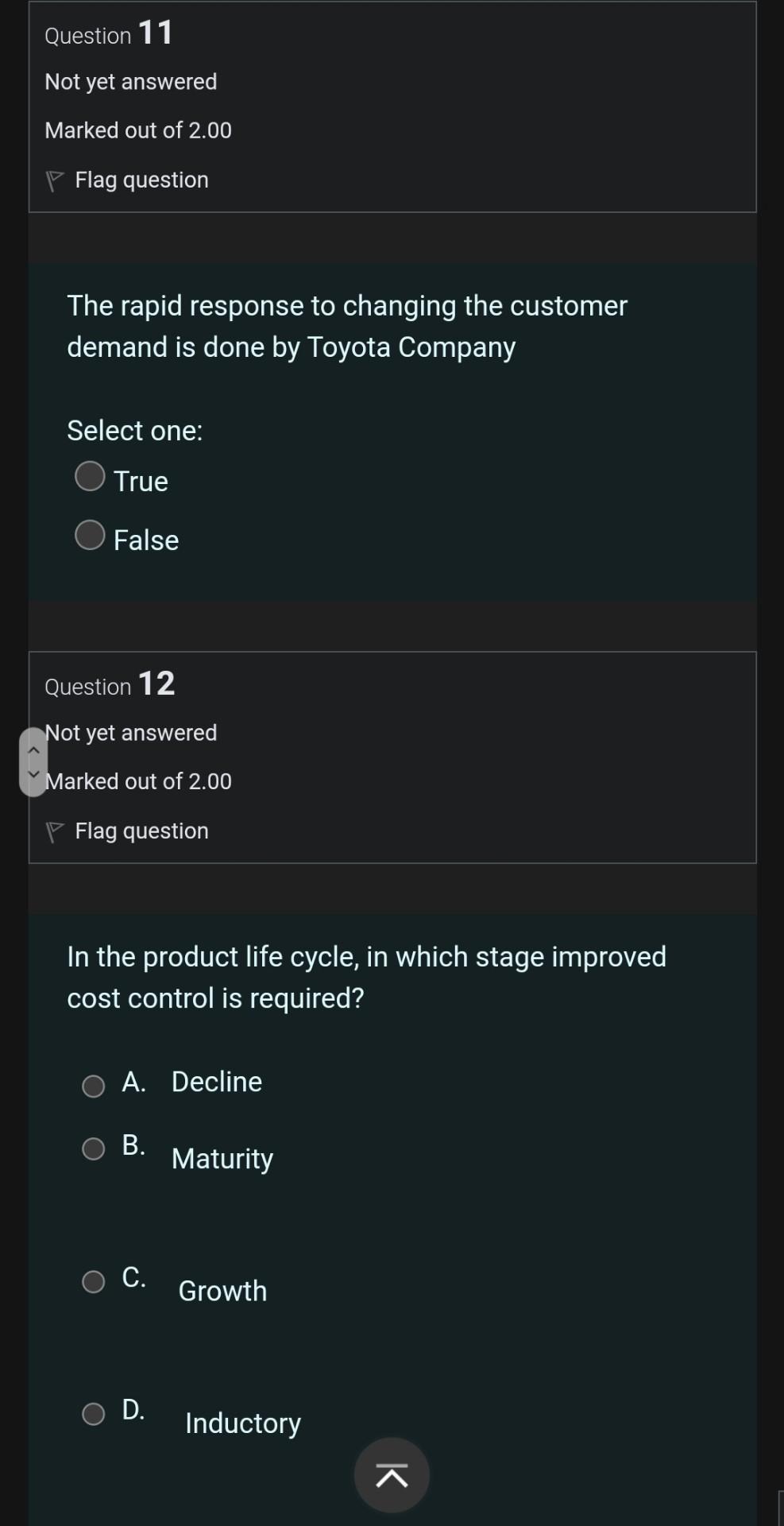
Task: Click the 'Marked out of 2.00' label for Question 12
Action: [x=138, y=780]
